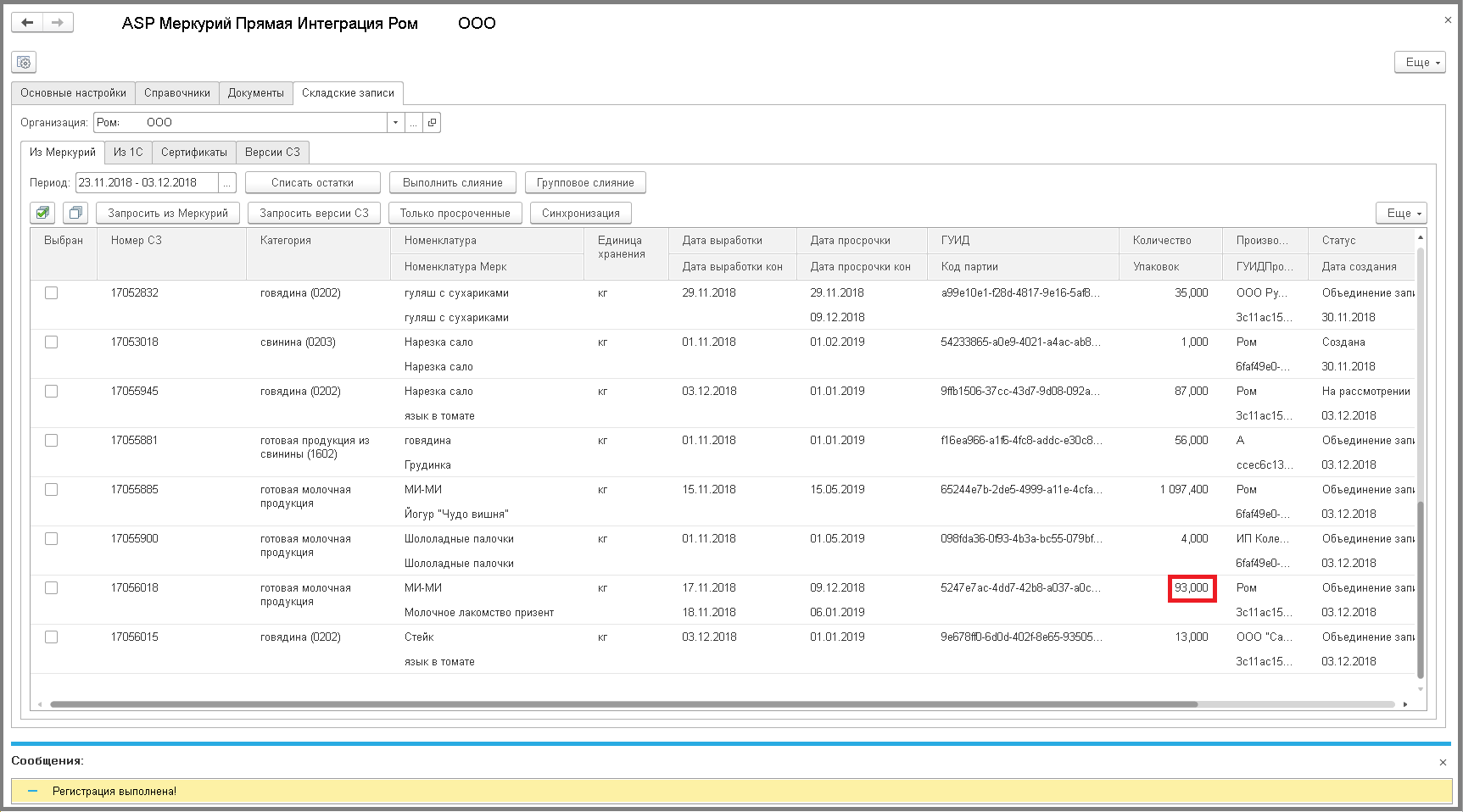Viewport: 1463px width, 812px height.
Task: Select the Складские записи tab
Action: coord(349,93)
